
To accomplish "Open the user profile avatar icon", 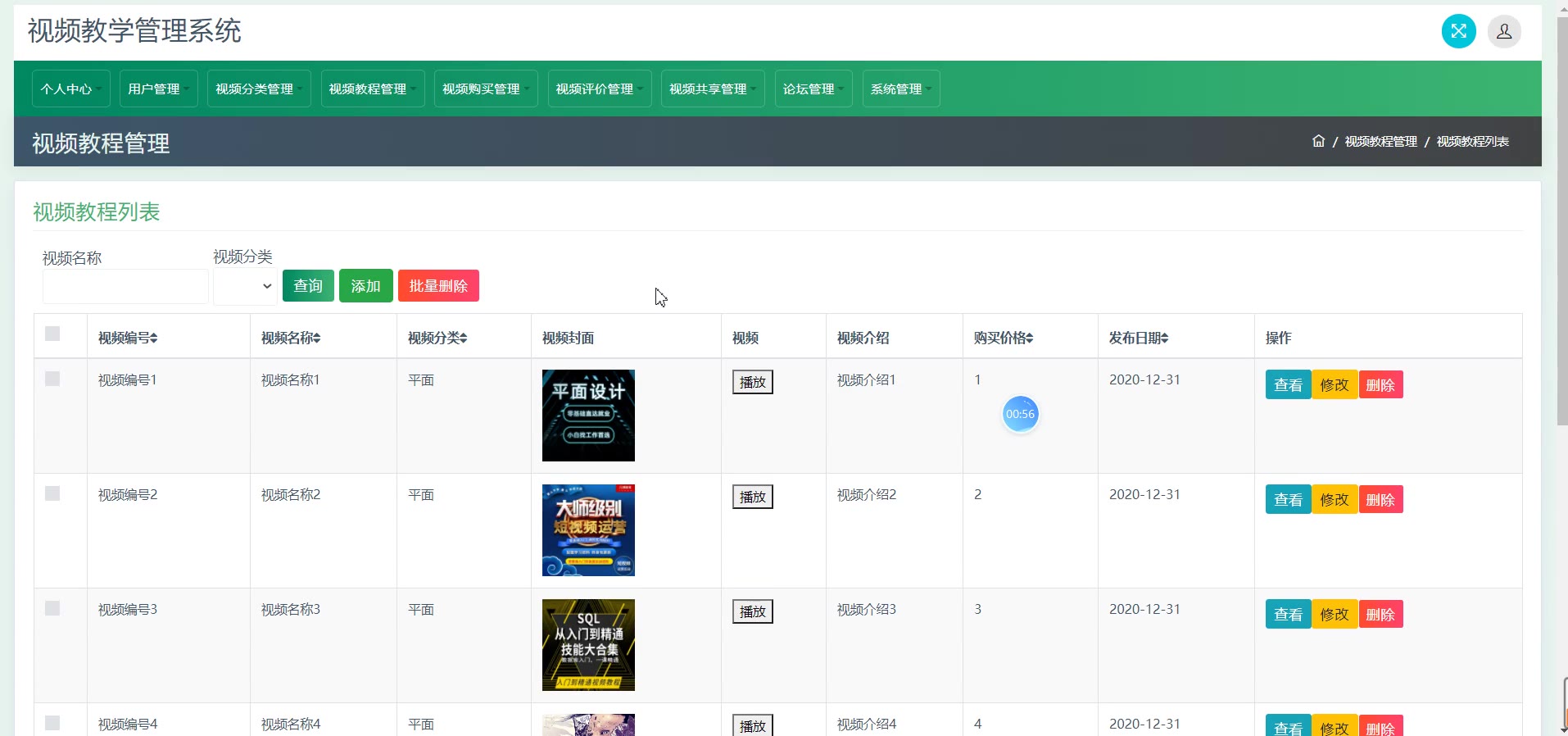I will coord(1504,32).
